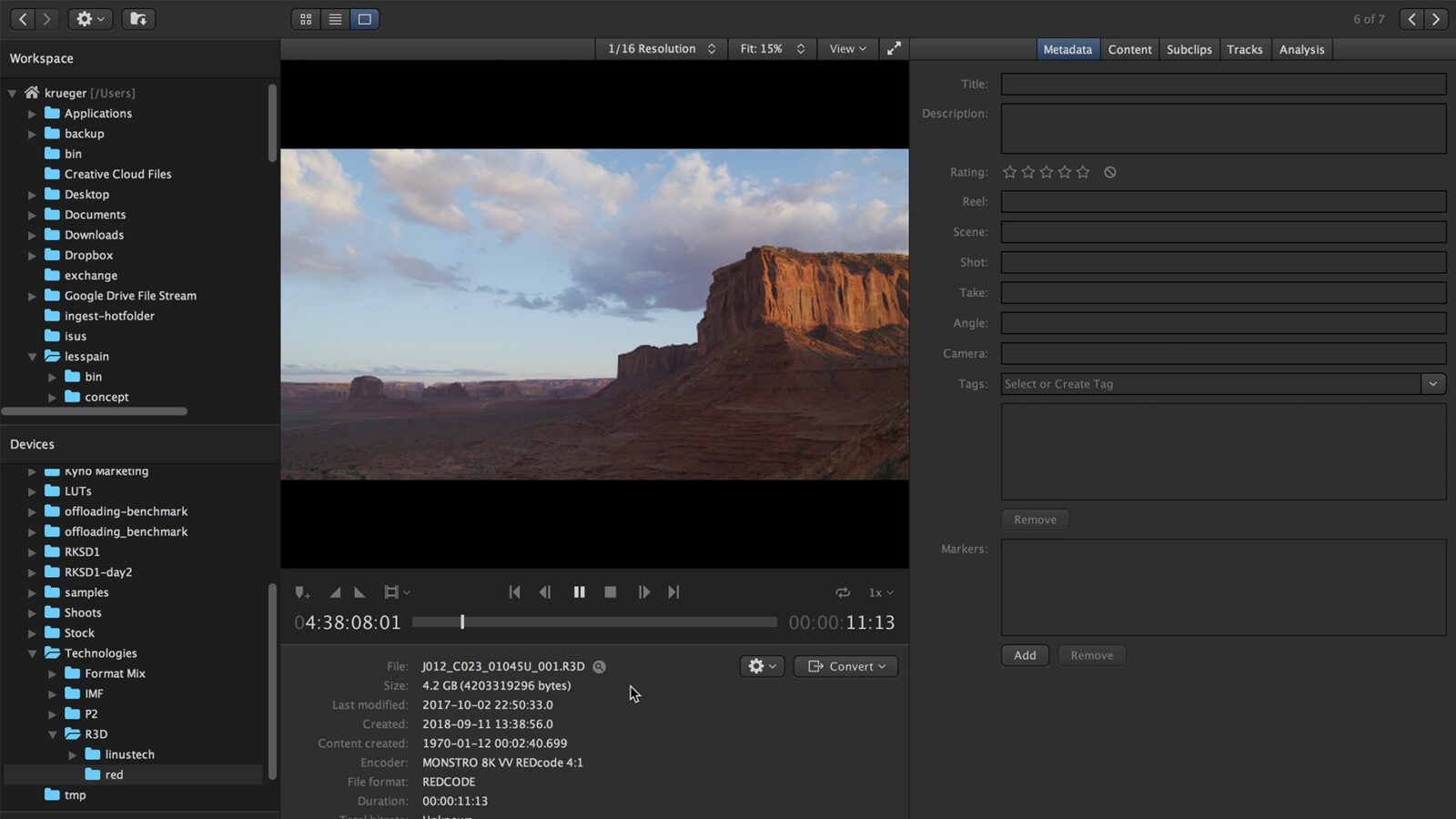This screenshot has height=819, width=1456.
Task: Open the 1/16 Resolution dropdown
Action: click(x=662, y=49)
